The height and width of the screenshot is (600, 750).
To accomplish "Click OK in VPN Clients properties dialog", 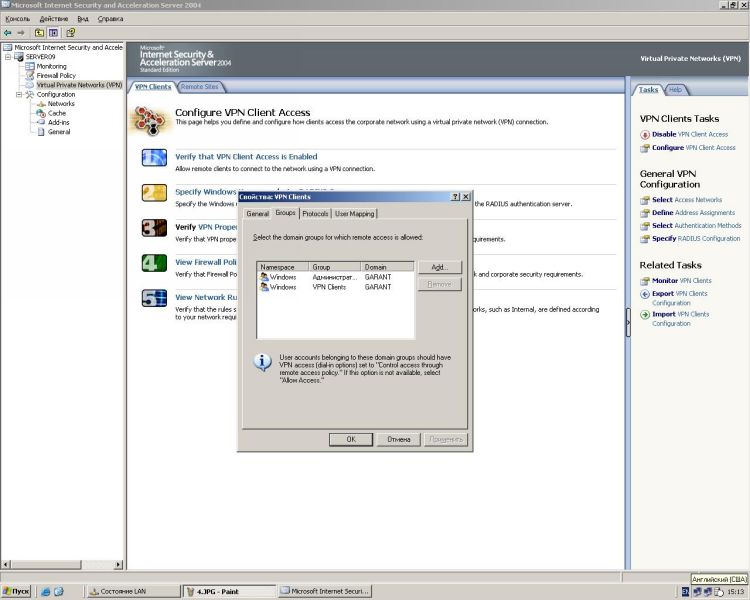I will tap(351, 439).
